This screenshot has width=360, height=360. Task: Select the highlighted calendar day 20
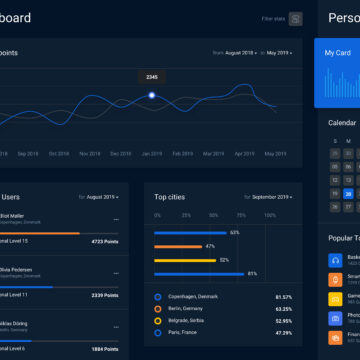tap(348, 194)
